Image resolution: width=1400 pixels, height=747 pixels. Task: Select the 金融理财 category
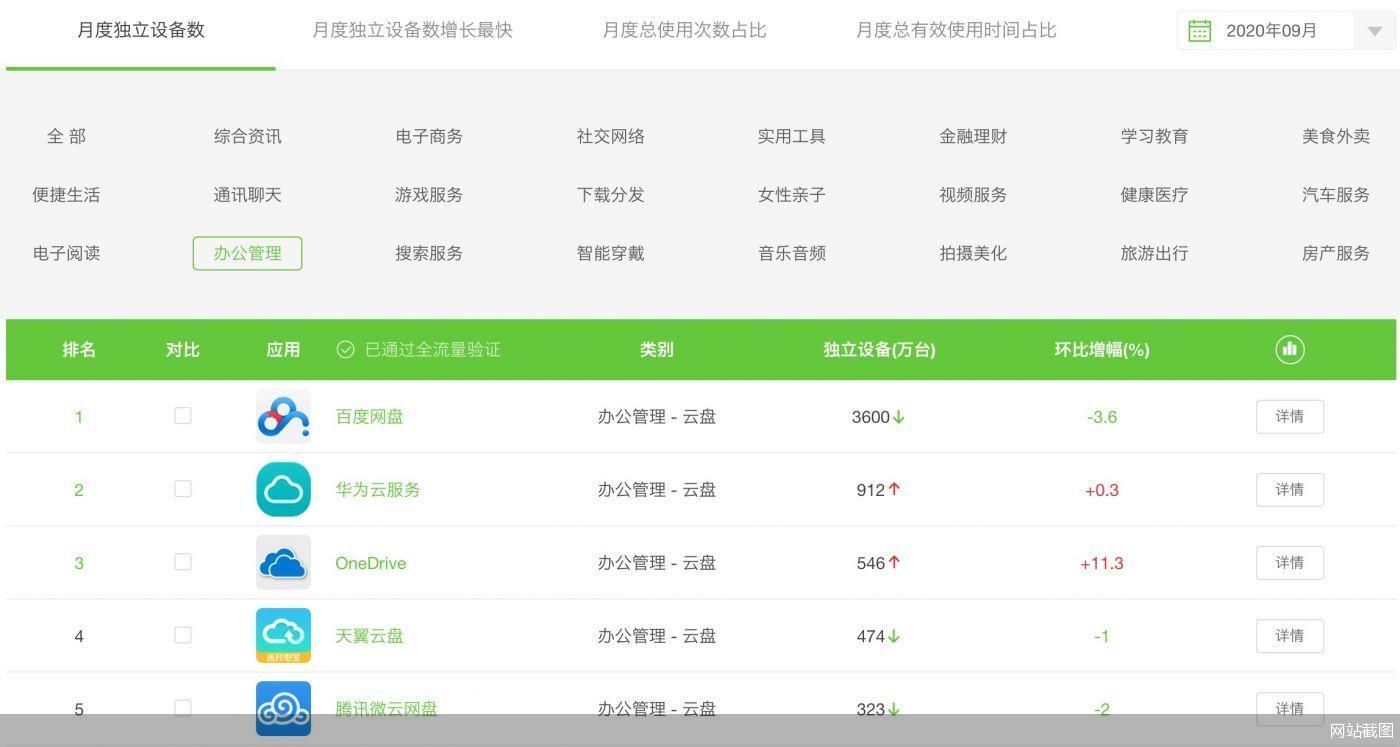click(973, 136)
